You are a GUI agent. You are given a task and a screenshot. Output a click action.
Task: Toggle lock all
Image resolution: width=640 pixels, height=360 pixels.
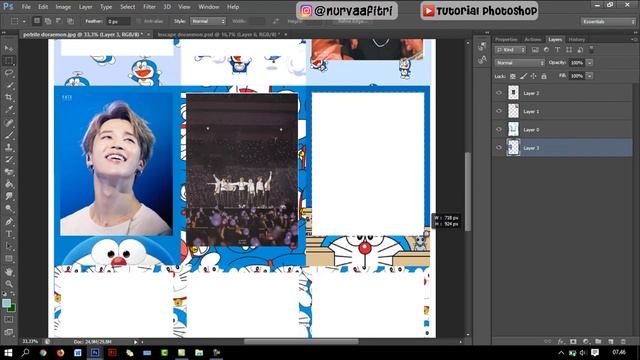click(x=544, y=76)
